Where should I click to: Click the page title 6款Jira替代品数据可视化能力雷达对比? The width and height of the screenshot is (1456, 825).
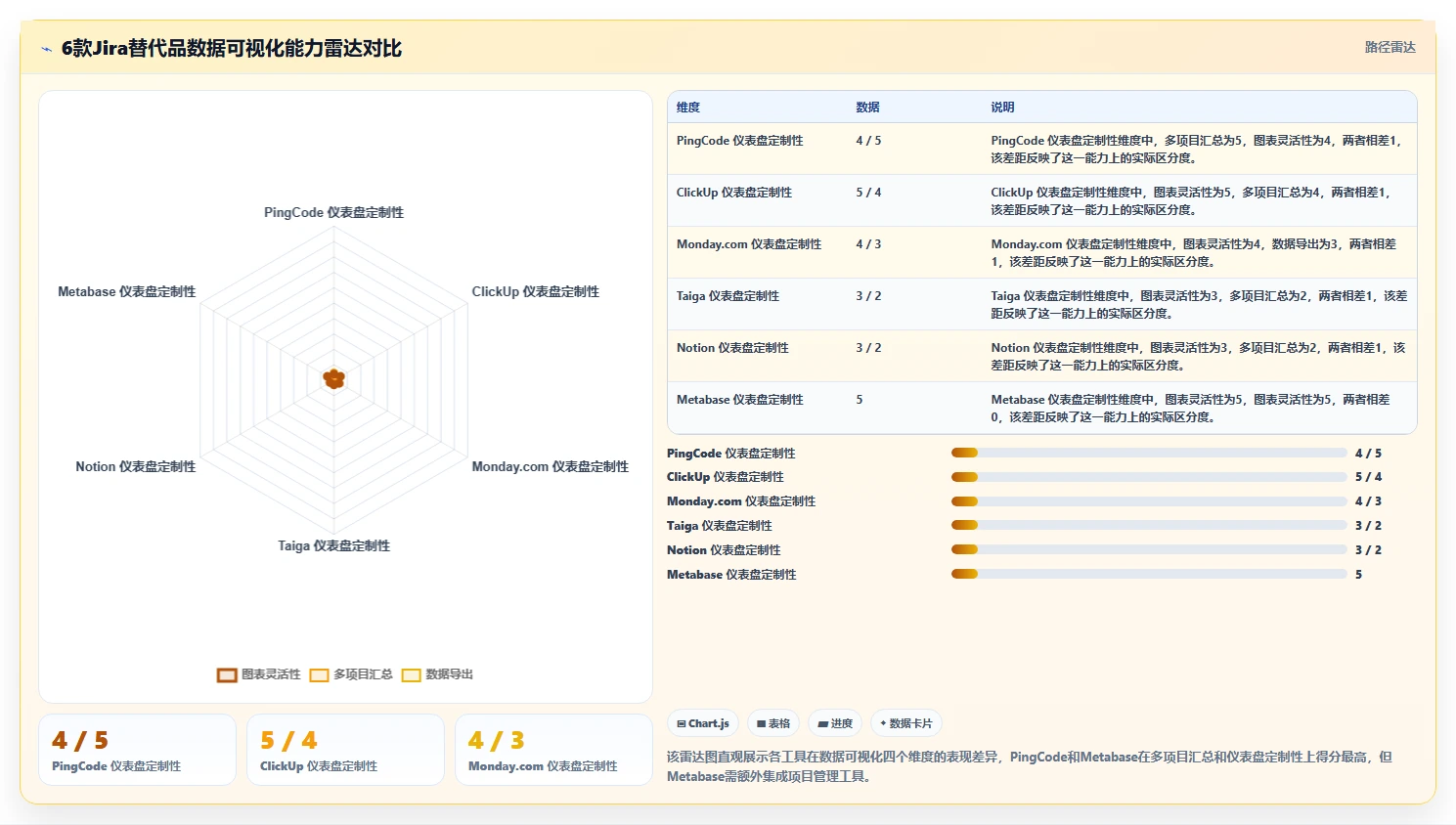232,48
